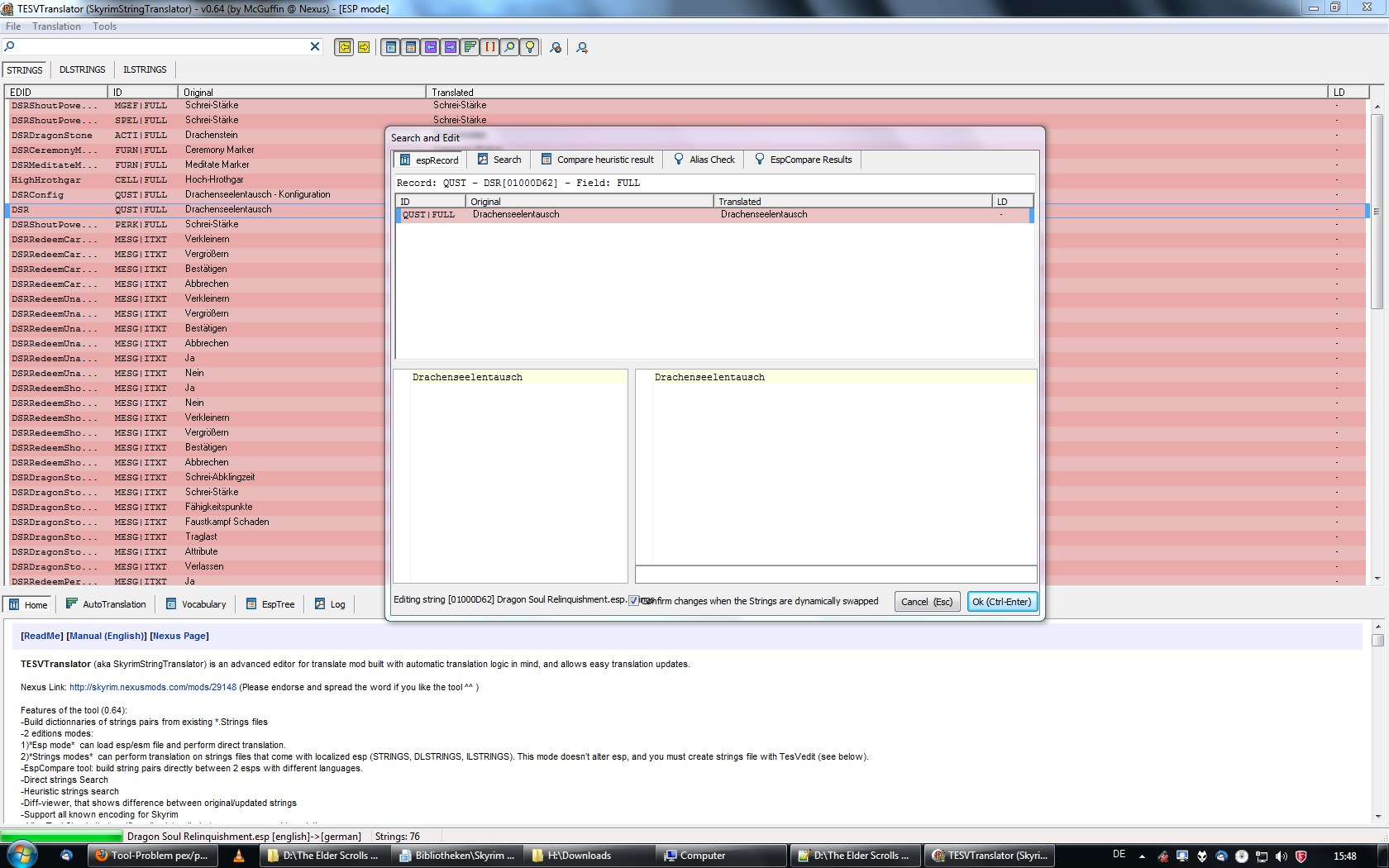1389x868 pixels.
Task: Click the yellow right arrow toolbar icon
Action: [364, 47]
